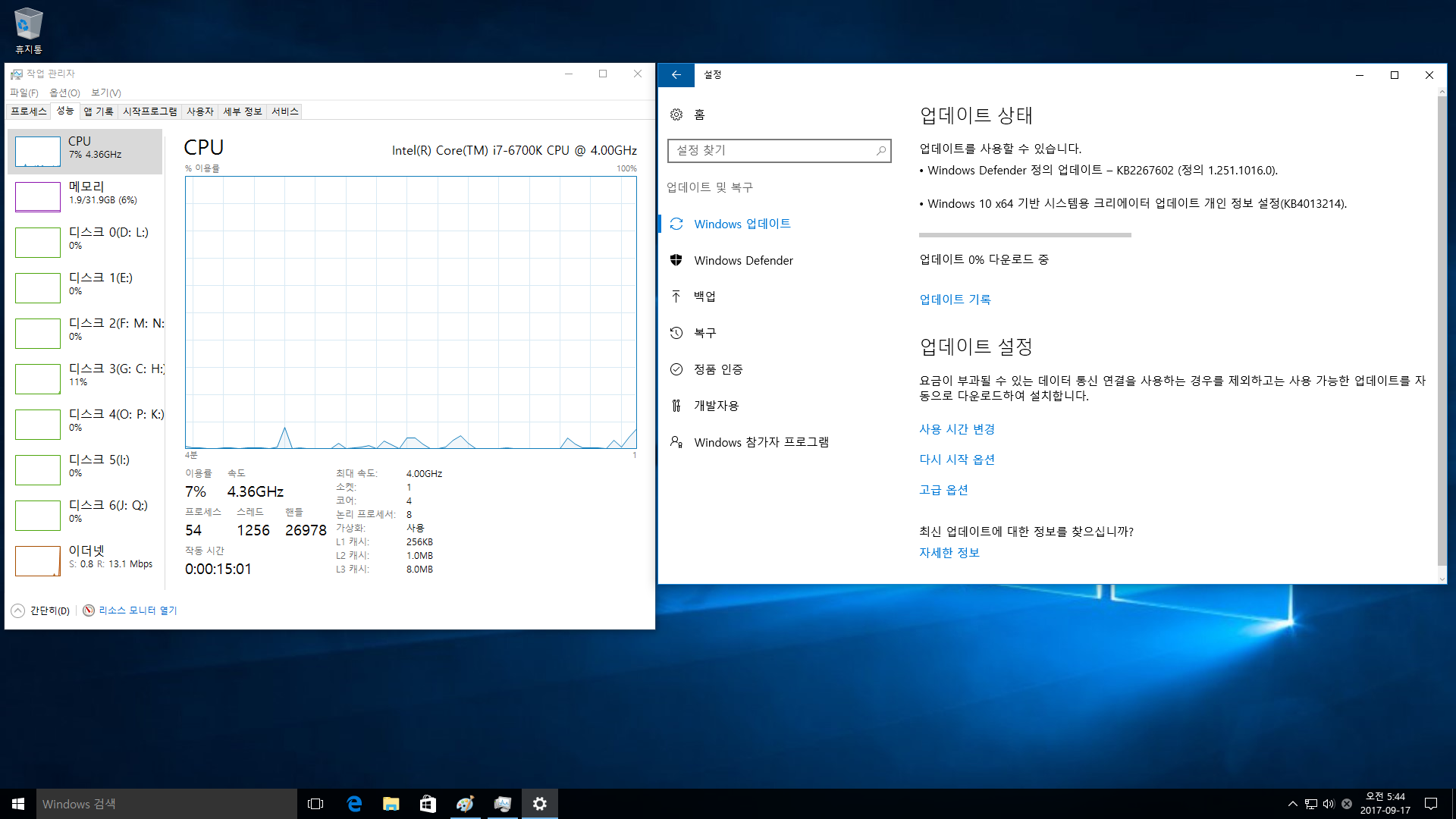
Task: Open the 옵션(O) menu in Task Manager
Action: pyautogui.click(x=64, y=93)
